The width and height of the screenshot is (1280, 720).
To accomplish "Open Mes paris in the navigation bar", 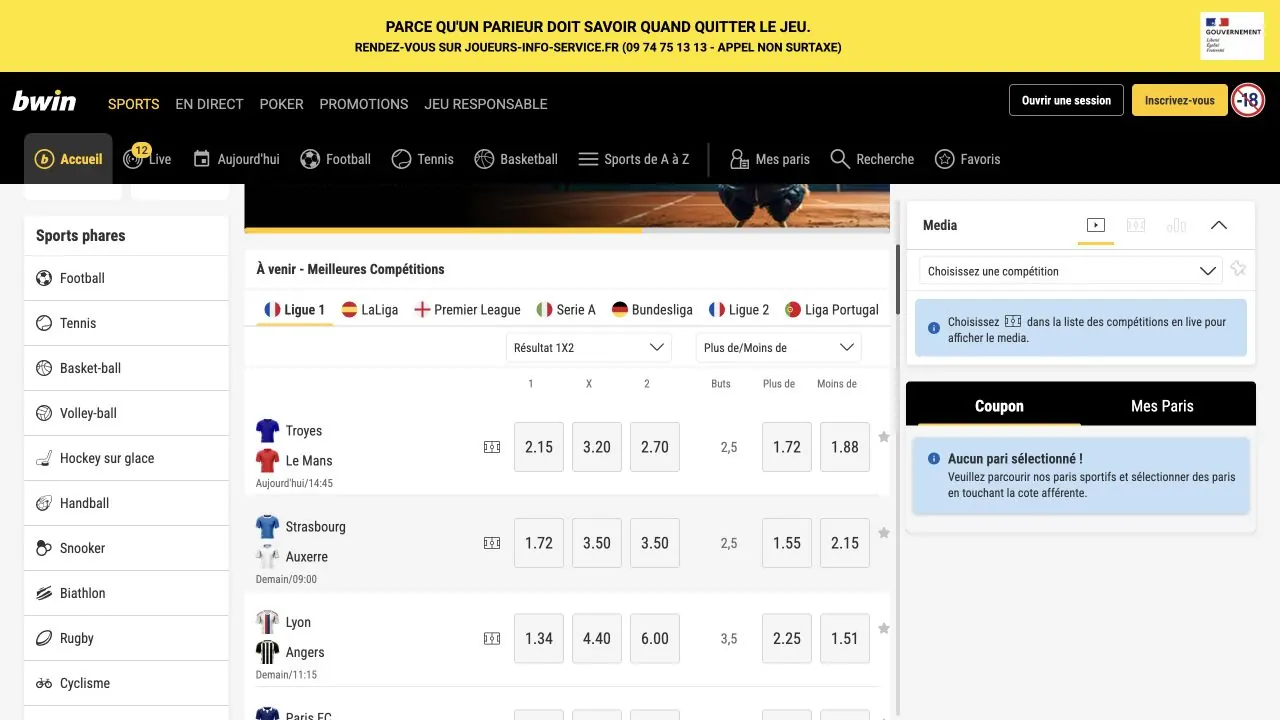I will 770,159.
